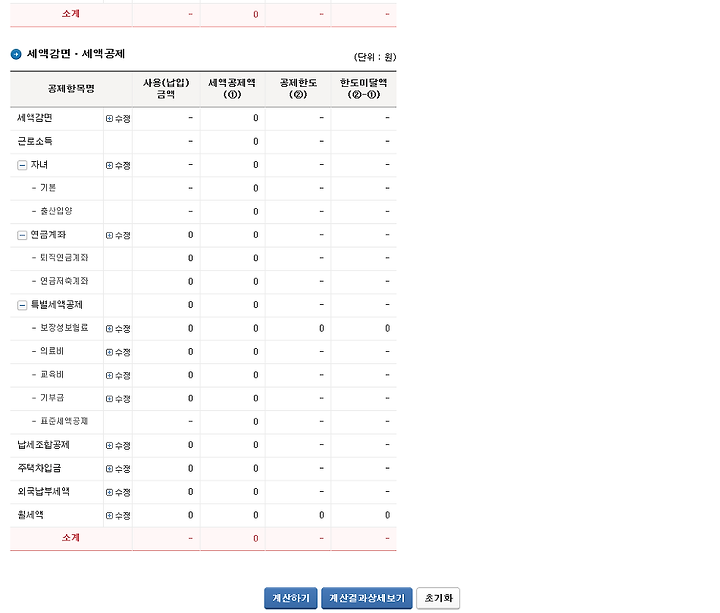Click the 공제한도 column header
Viewport: 720px width, 613px height.
[x=298, y=89]
